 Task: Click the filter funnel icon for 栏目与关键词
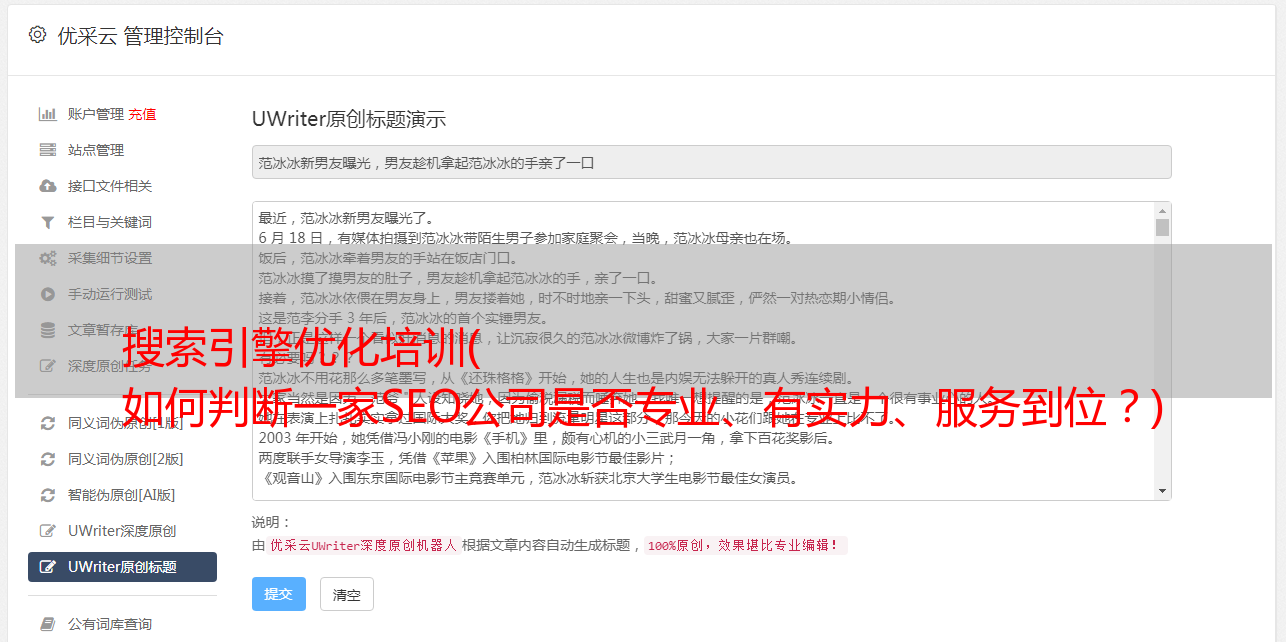47,222
